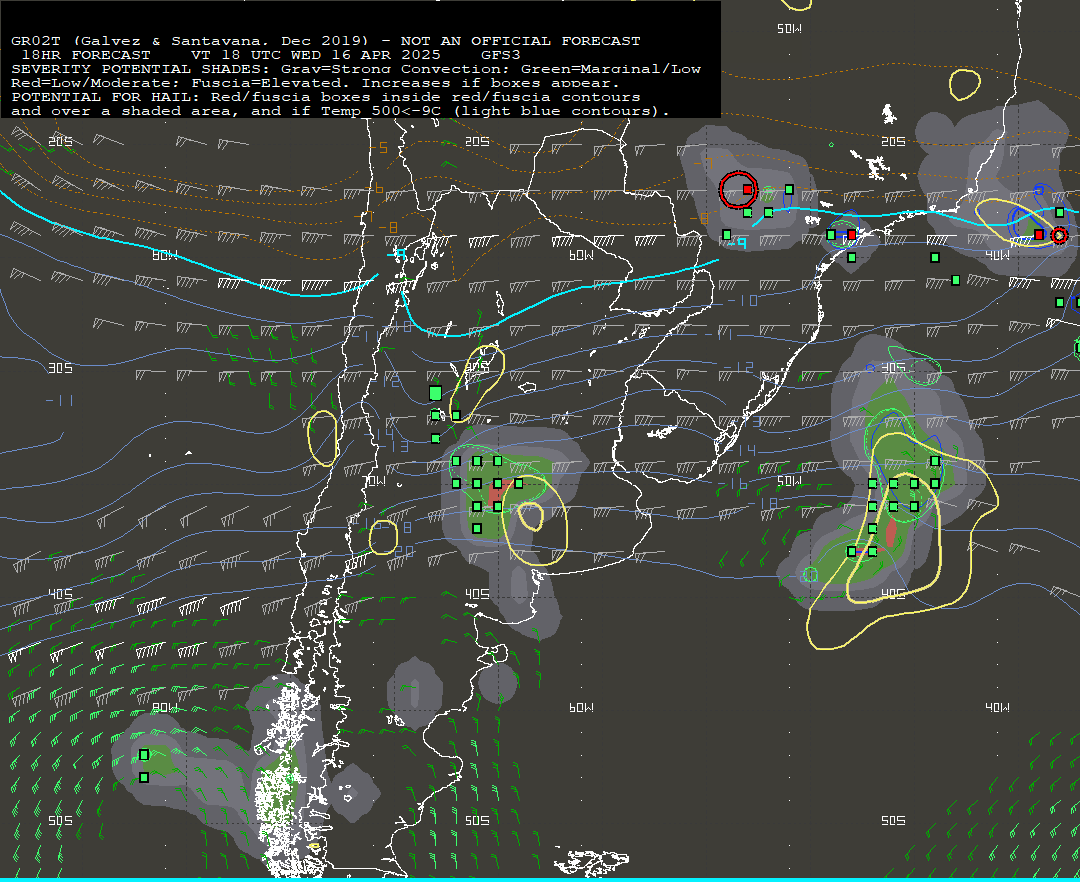Select the red box beside the green box on the Brazilian coast
Screen dimensions: 1080x882
point(851,235)
